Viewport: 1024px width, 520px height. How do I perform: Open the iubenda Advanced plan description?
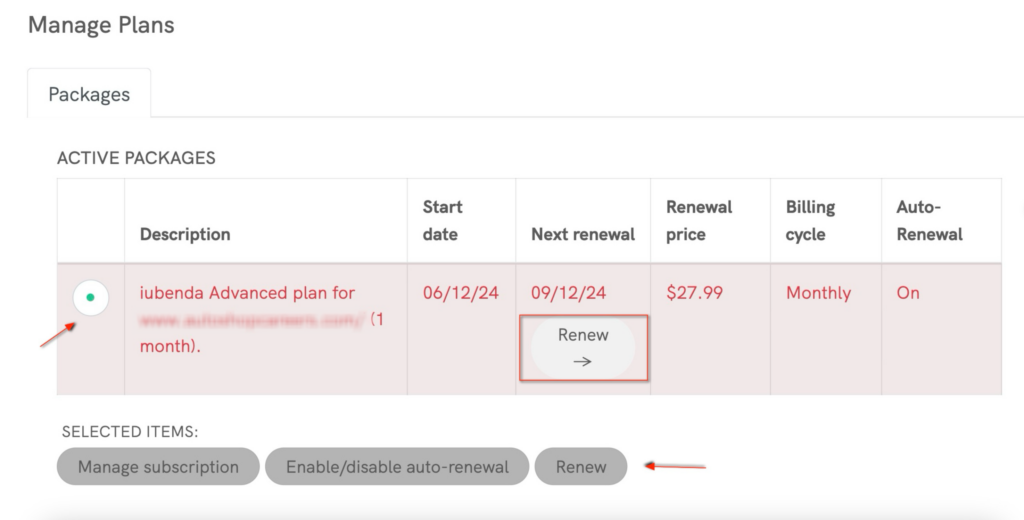point(247,293)
